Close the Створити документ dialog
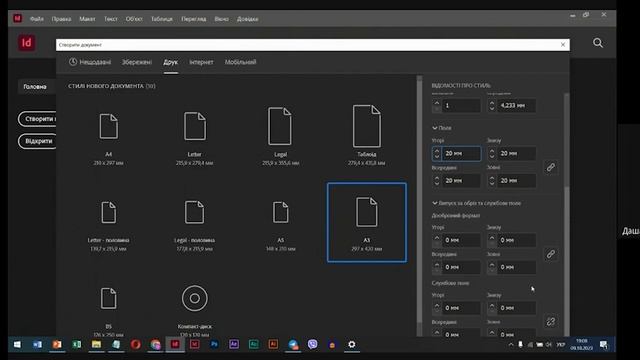The image size is (640, 360). (563, 44)
